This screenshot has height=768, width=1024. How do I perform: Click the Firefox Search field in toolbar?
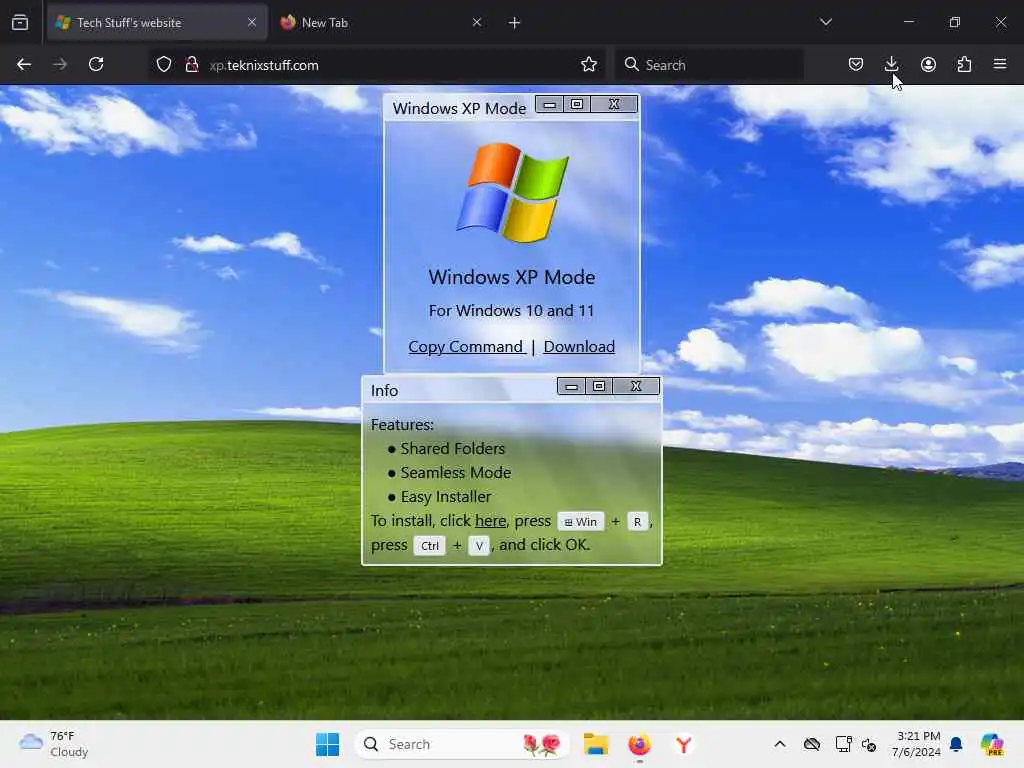709,65
